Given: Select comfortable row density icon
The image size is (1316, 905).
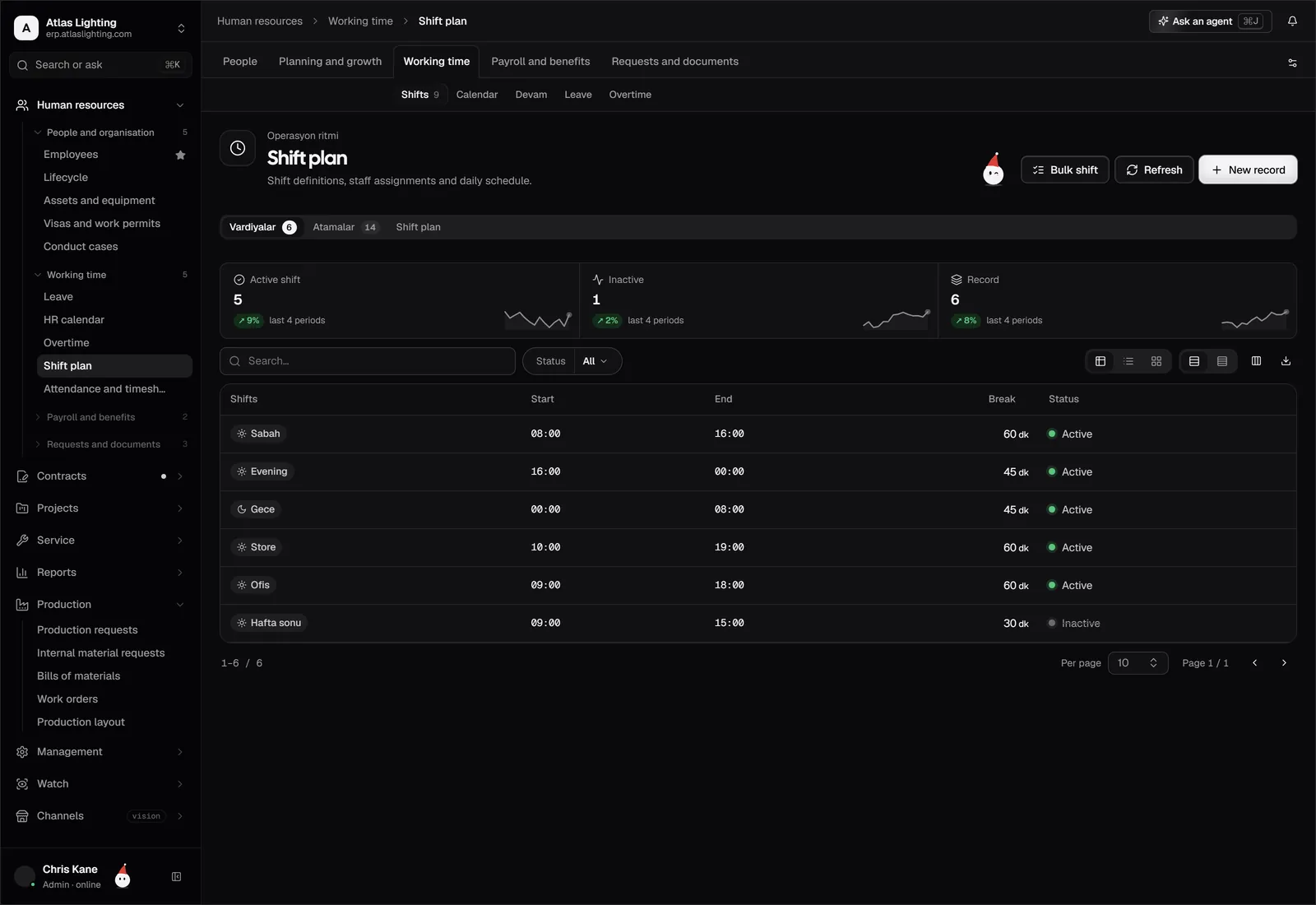Looking at the screenshot, I should 1194,361.
